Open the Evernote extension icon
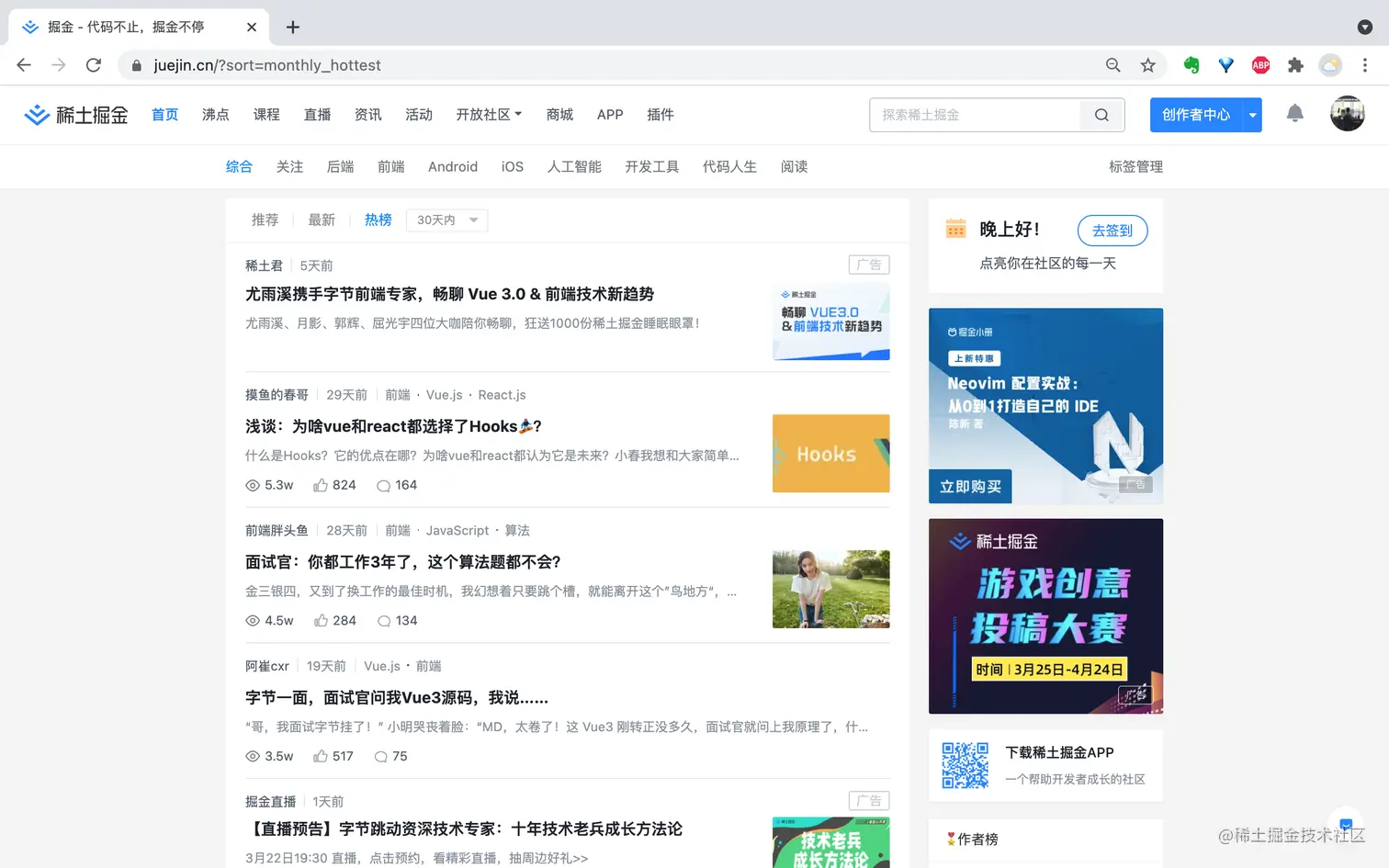 [1191, 65]
